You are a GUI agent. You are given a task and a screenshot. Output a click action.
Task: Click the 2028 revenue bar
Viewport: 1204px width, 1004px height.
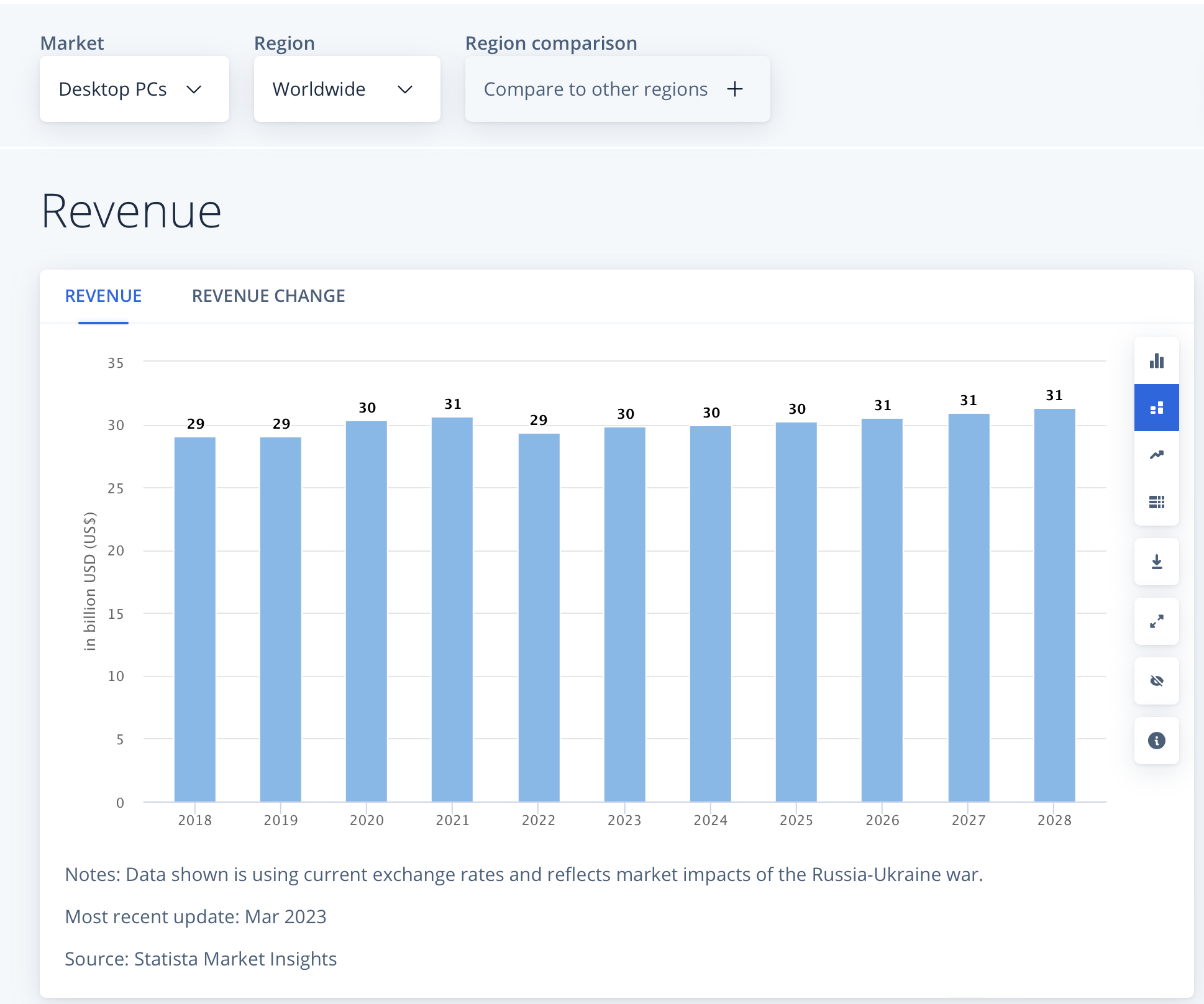point(1054,606)
